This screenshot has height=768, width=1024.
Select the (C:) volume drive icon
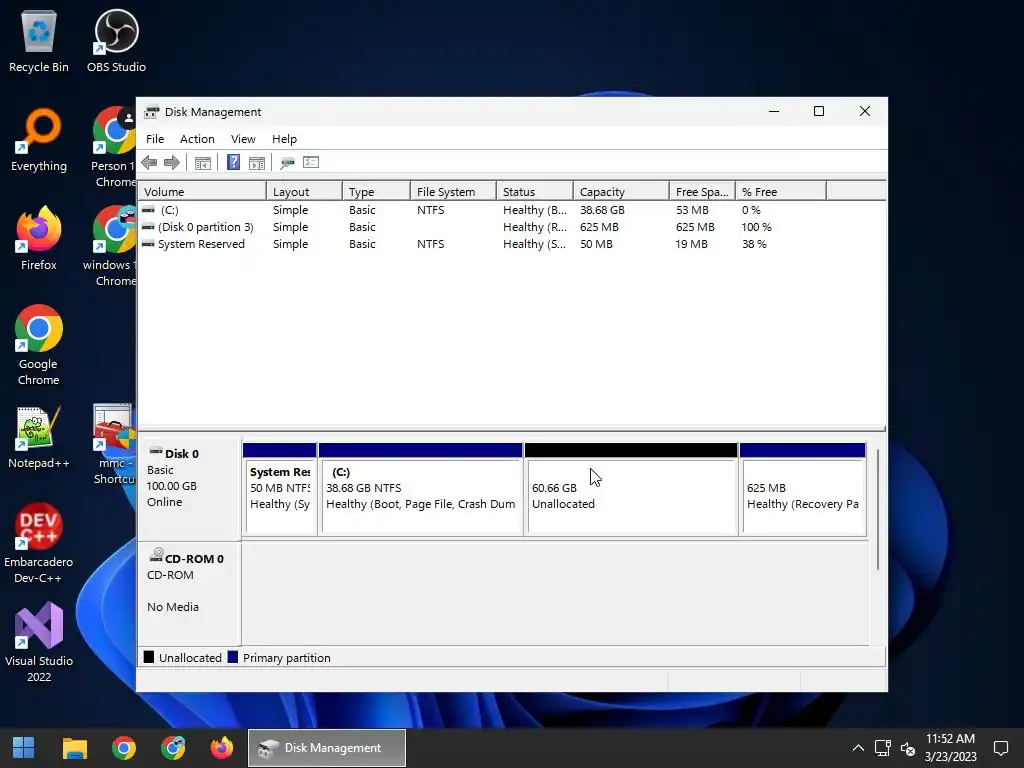click(x=148, y=210)
